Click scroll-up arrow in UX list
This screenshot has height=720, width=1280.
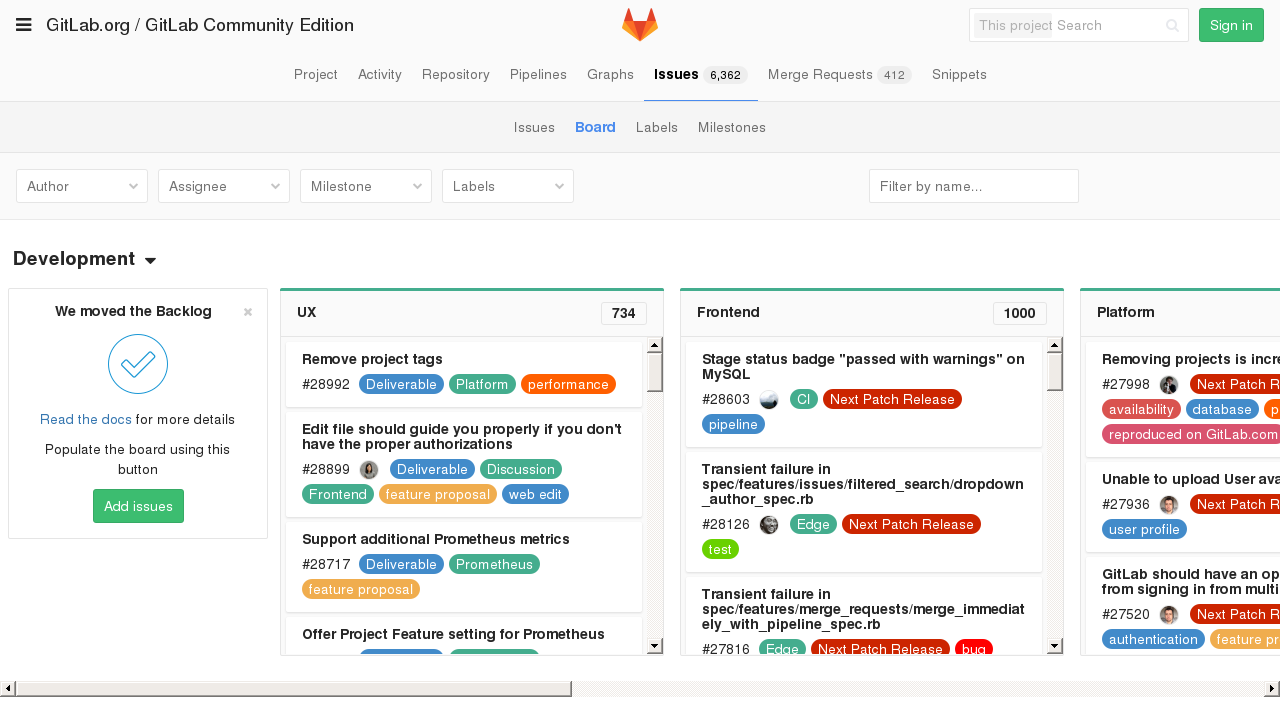[x=655, y=345]
